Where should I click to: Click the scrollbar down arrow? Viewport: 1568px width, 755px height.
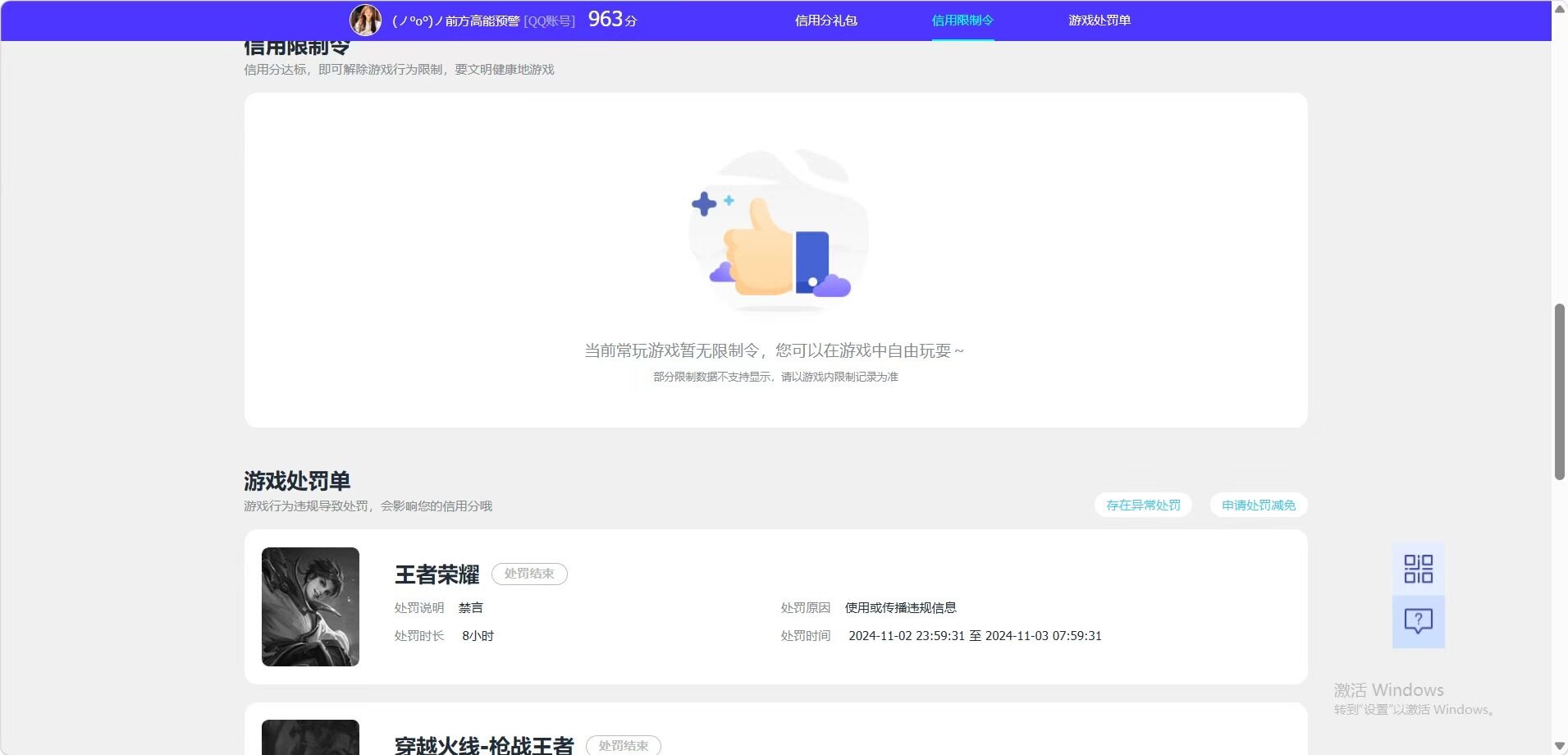pos(1560,746)
